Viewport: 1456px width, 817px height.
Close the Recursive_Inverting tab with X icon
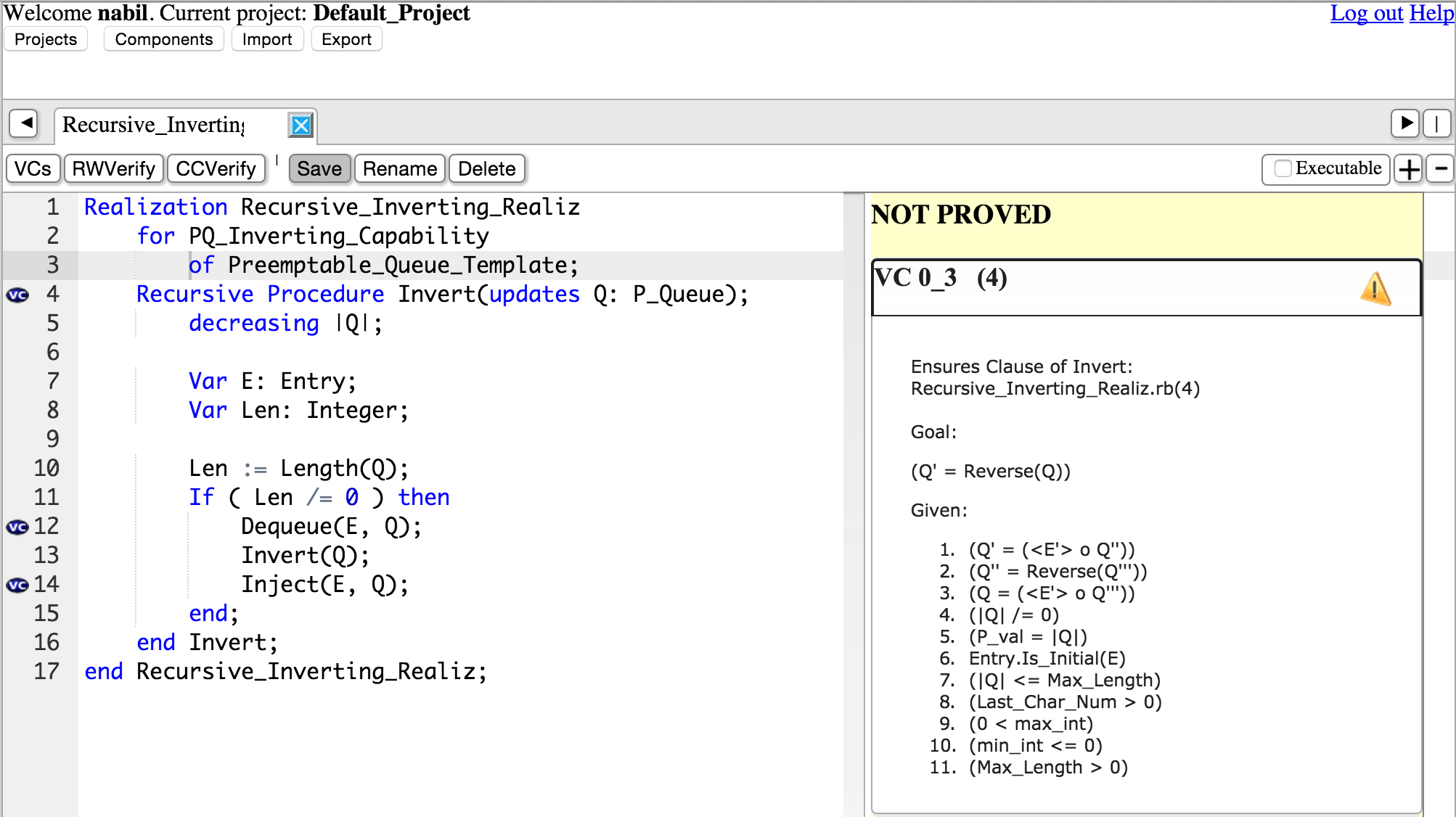pos(300,125)
